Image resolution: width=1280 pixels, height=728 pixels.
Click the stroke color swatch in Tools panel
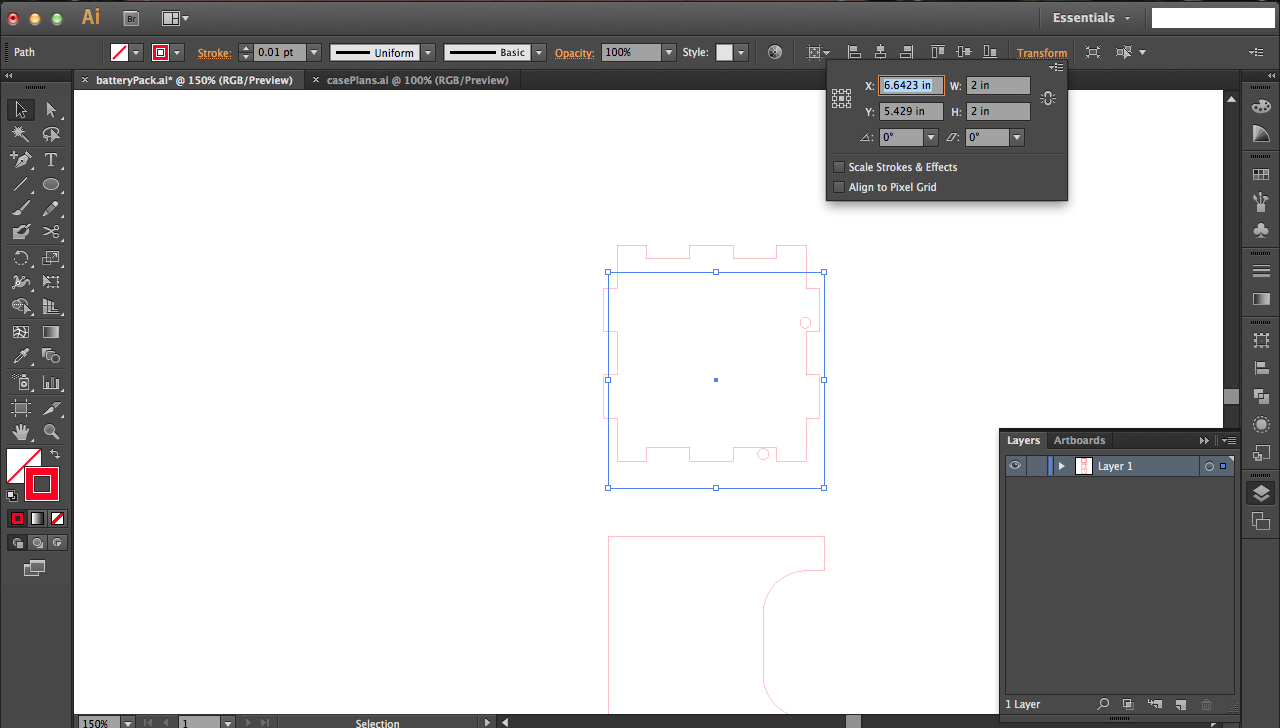coord(42,484)
